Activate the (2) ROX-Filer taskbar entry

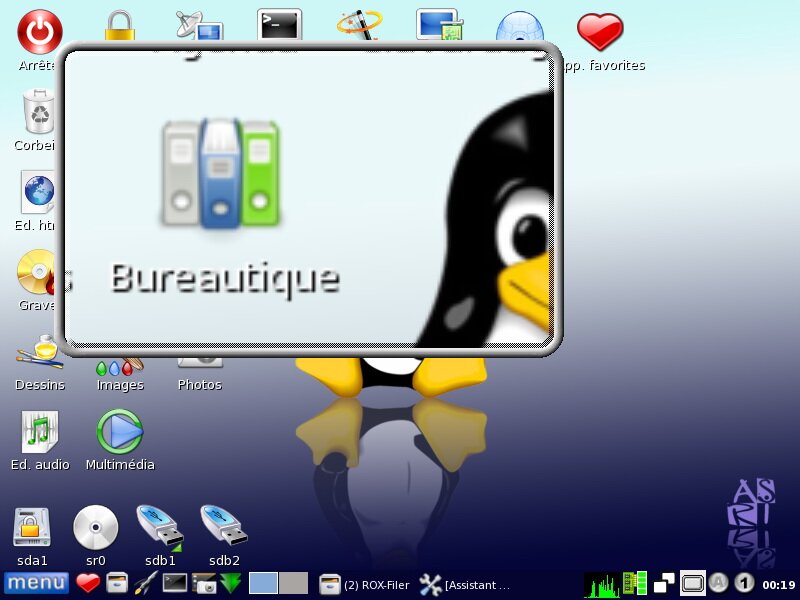[x=364, y=585]
